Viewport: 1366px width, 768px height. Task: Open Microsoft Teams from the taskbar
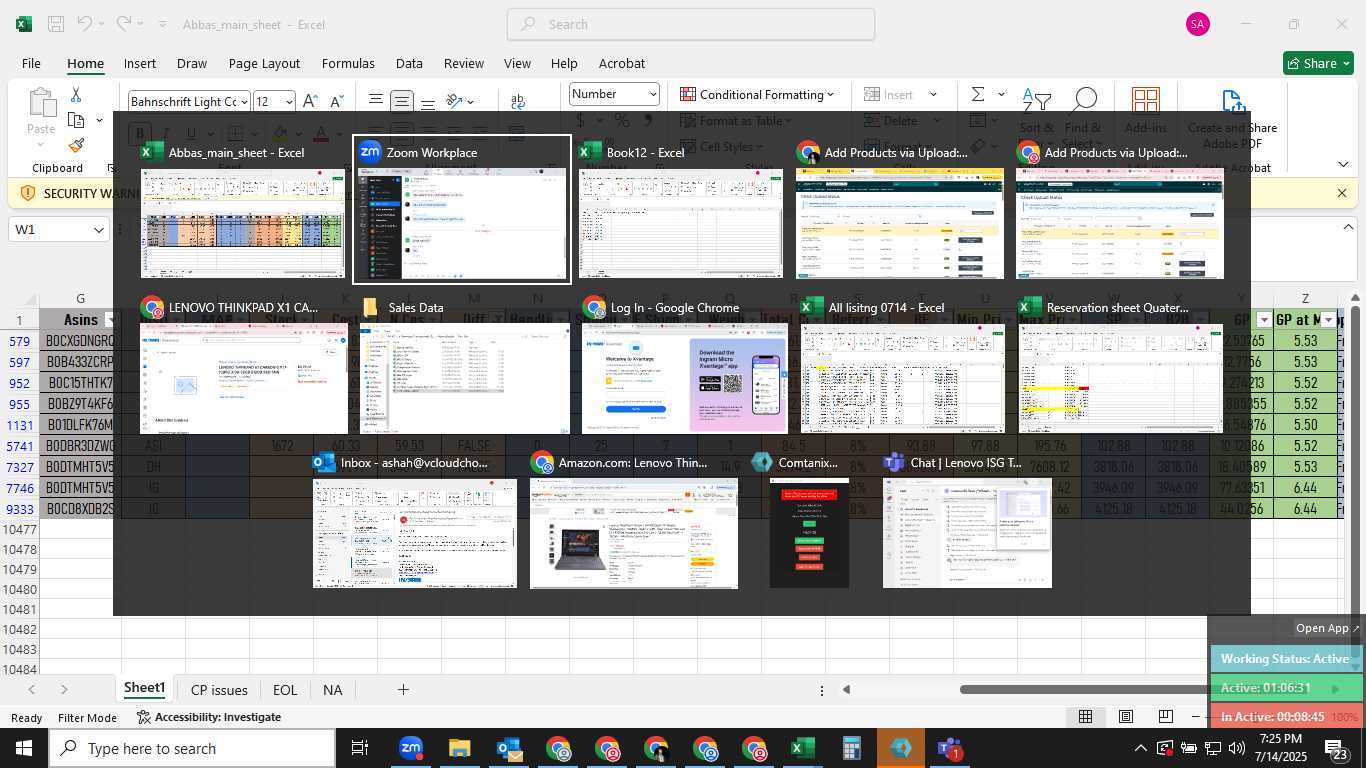pyautogui.click(x=949, y=748)
